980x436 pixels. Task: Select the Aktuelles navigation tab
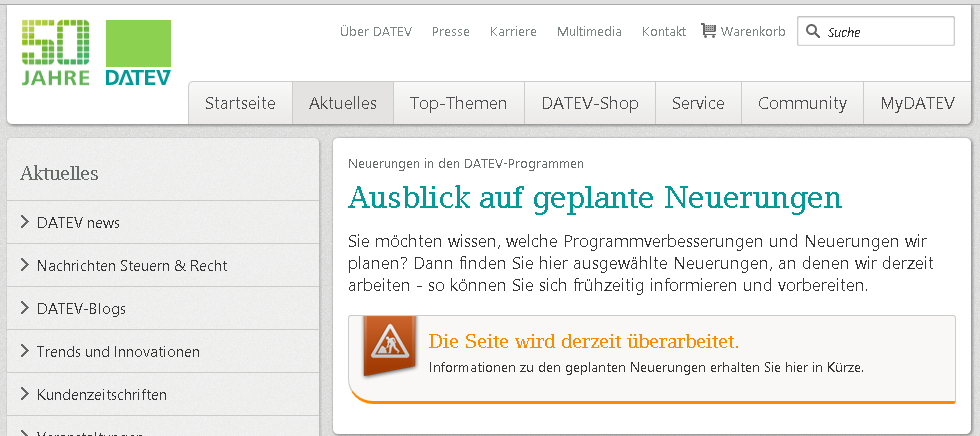[x=343, y=103]
